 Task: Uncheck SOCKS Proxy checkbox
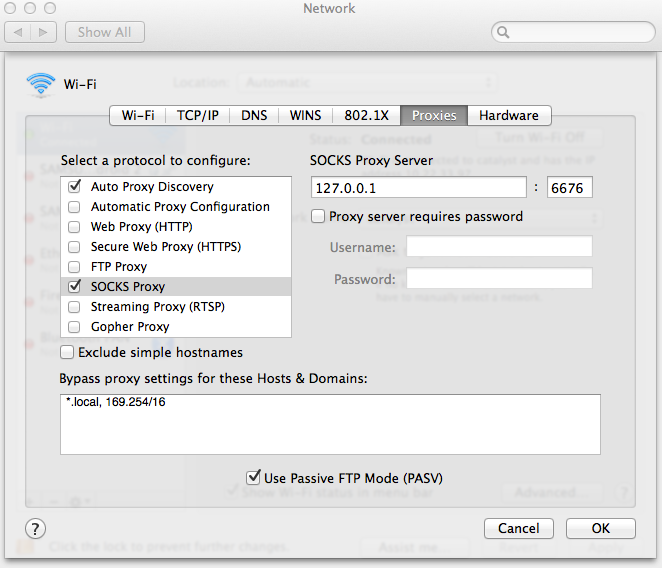[74, 286]
